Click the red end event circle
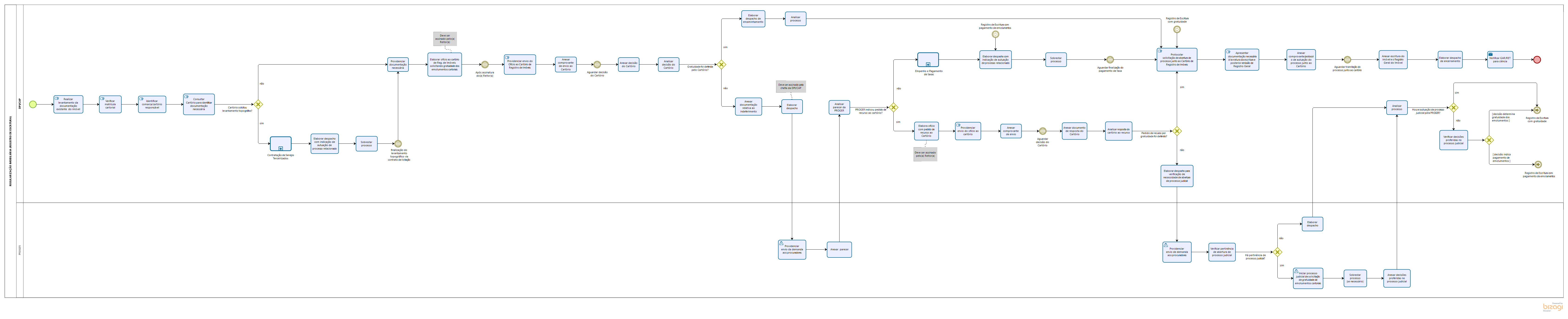The width and height of the screenshot is (1568, 319). (x=1537, y=60)
